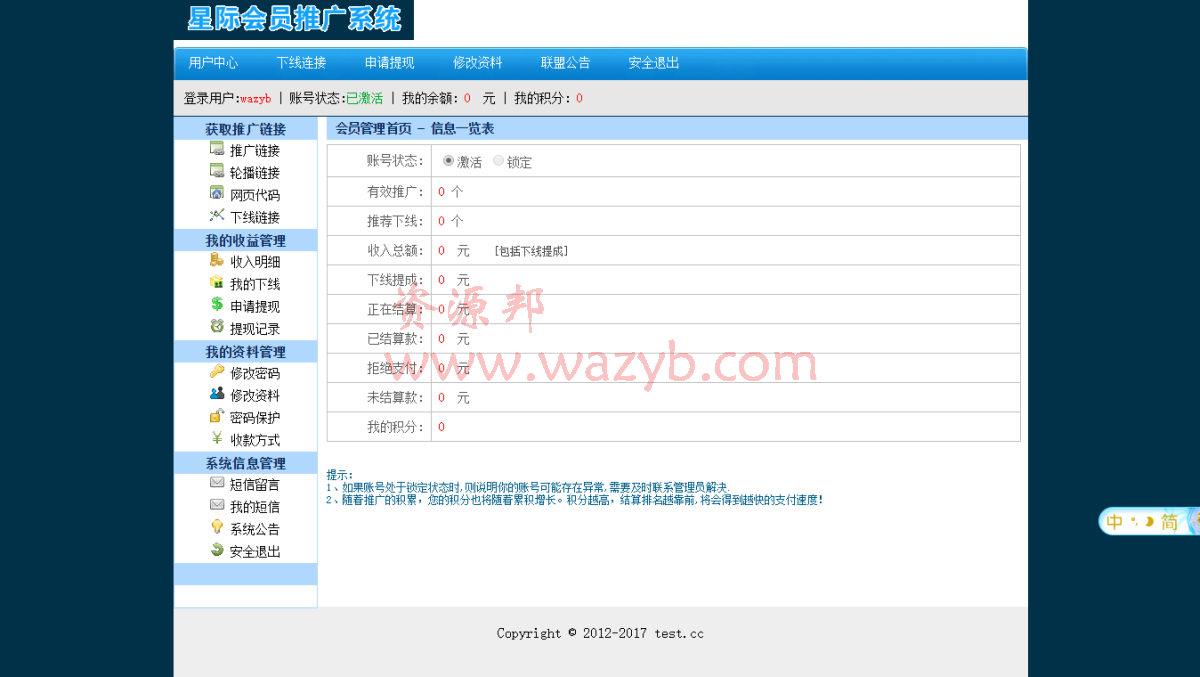The width and height of the screenshot is (1200, 677).
Task: Click the 收入总额 row label
Action: pos(394,250)
